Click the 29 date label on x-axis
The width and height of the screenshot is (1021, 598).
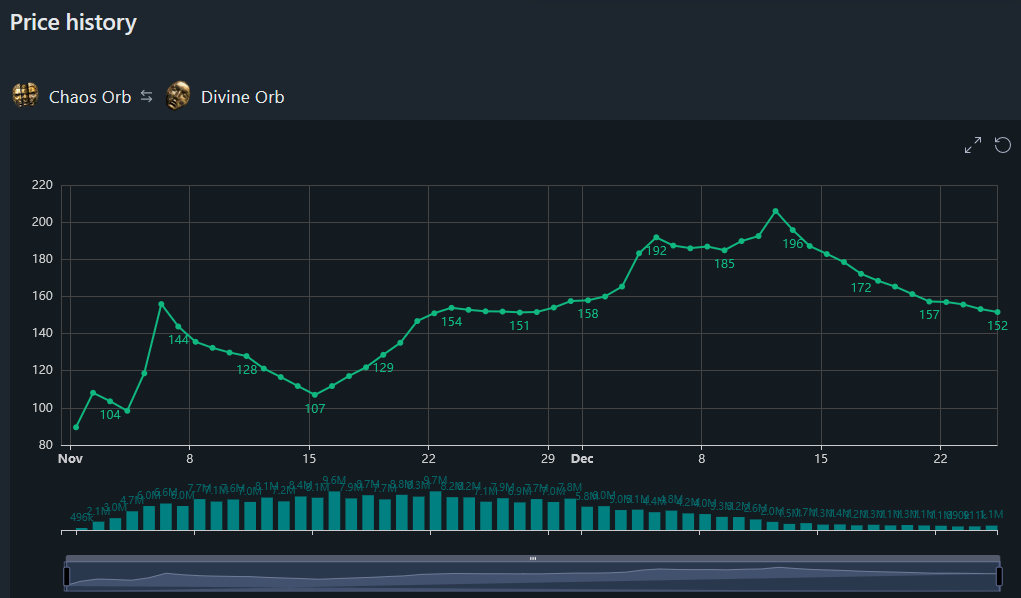click(x=548, y=459)
